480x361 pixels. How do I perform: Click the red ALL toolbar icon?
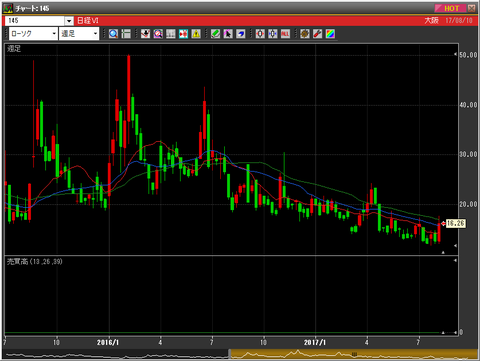point(285,34)
